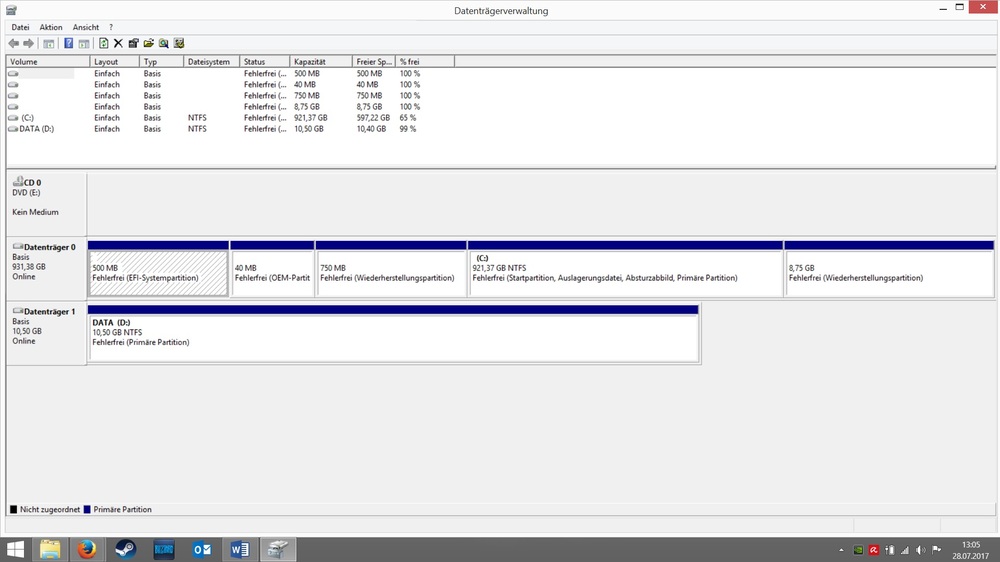Open Steam from the taskbar
1000x562 pixels.
126,549
